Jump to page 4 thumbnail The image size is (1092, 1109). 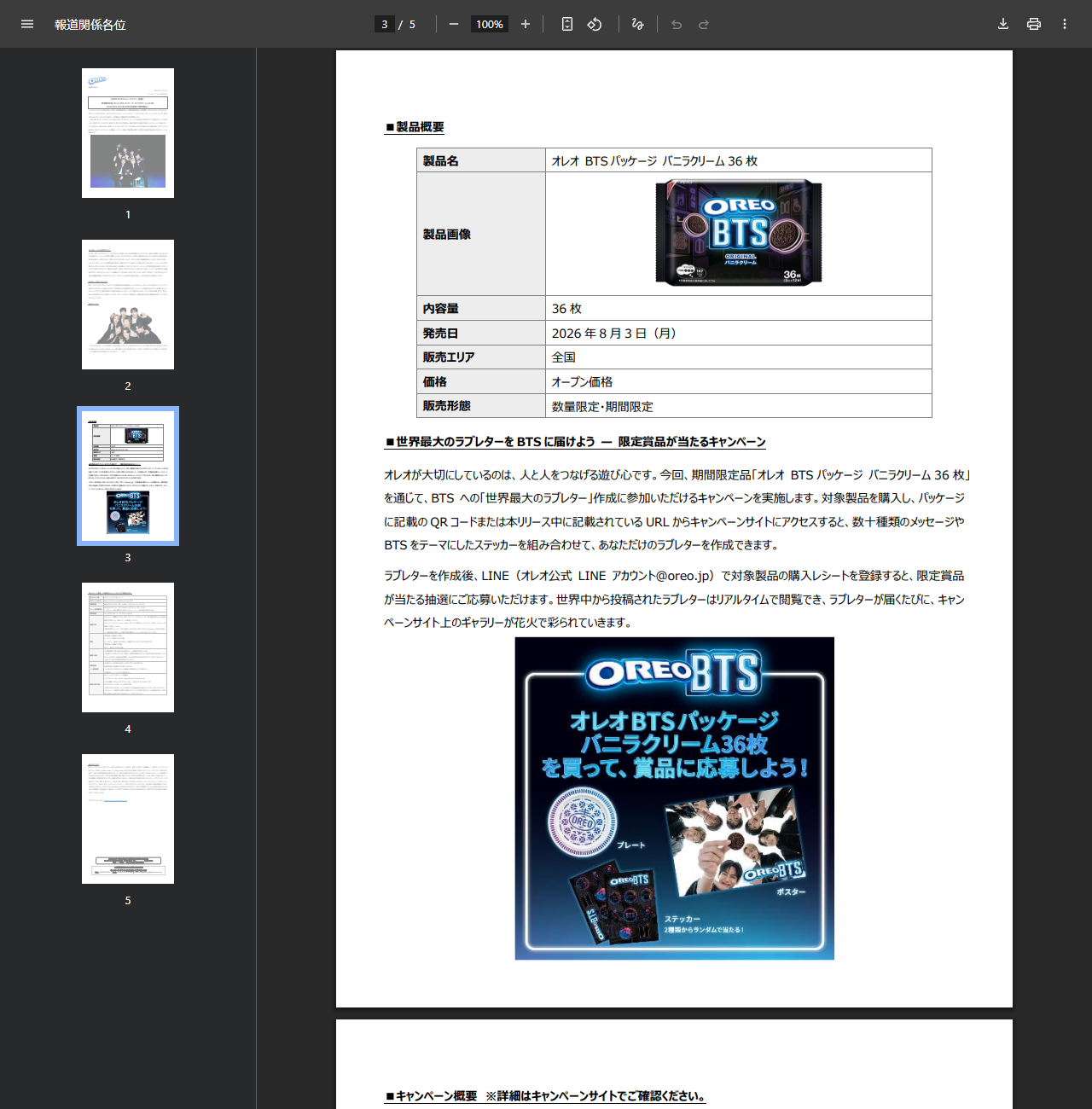[128, 647]
